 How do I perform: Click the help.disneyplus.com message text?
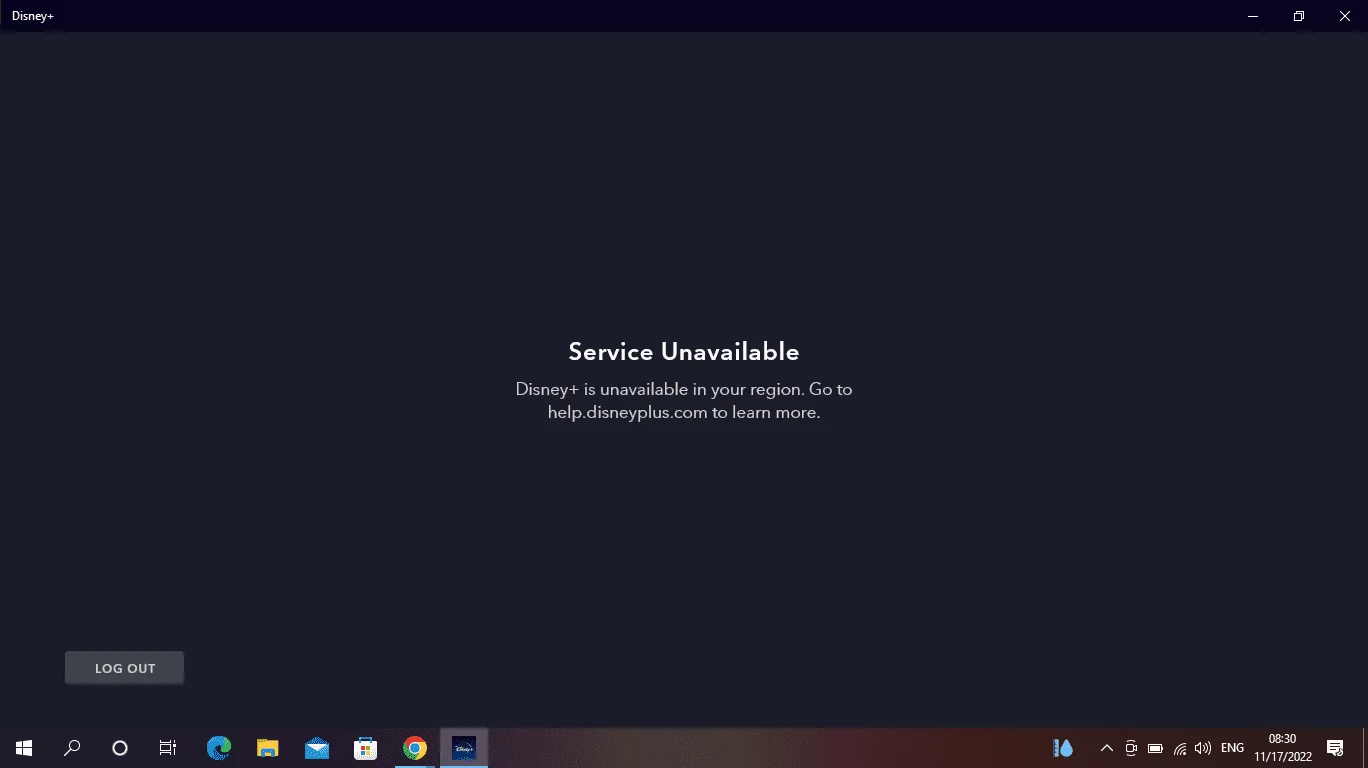(684, 400)
